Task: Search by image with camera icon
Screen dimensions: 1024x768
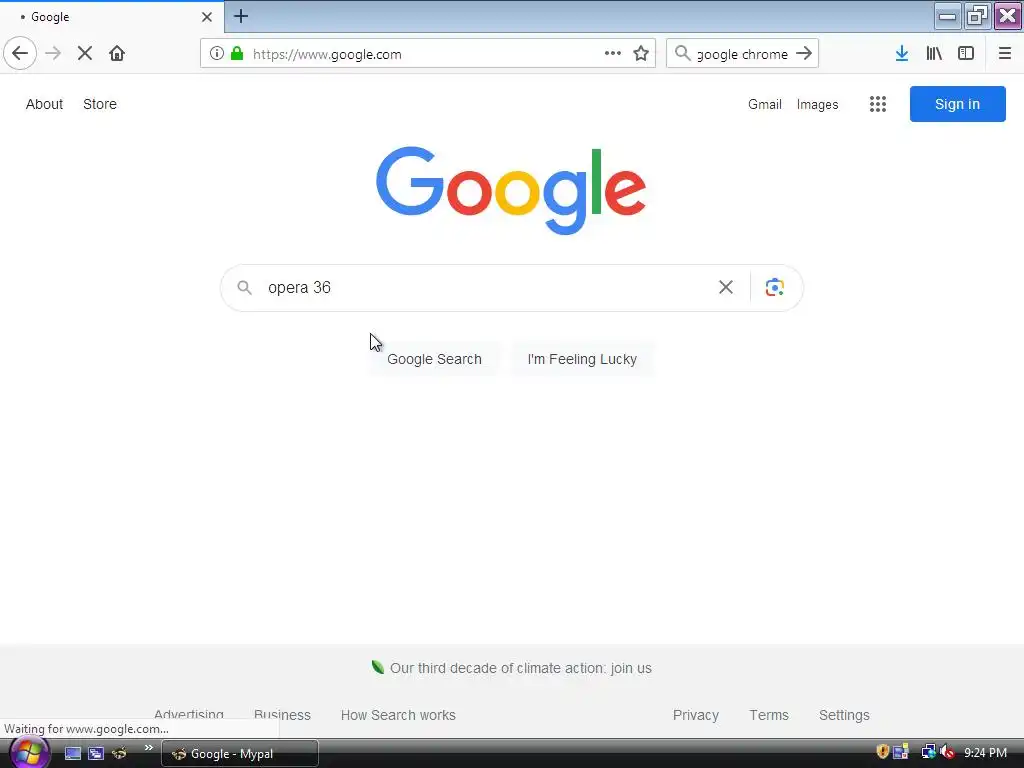Action: click(775, 287)
